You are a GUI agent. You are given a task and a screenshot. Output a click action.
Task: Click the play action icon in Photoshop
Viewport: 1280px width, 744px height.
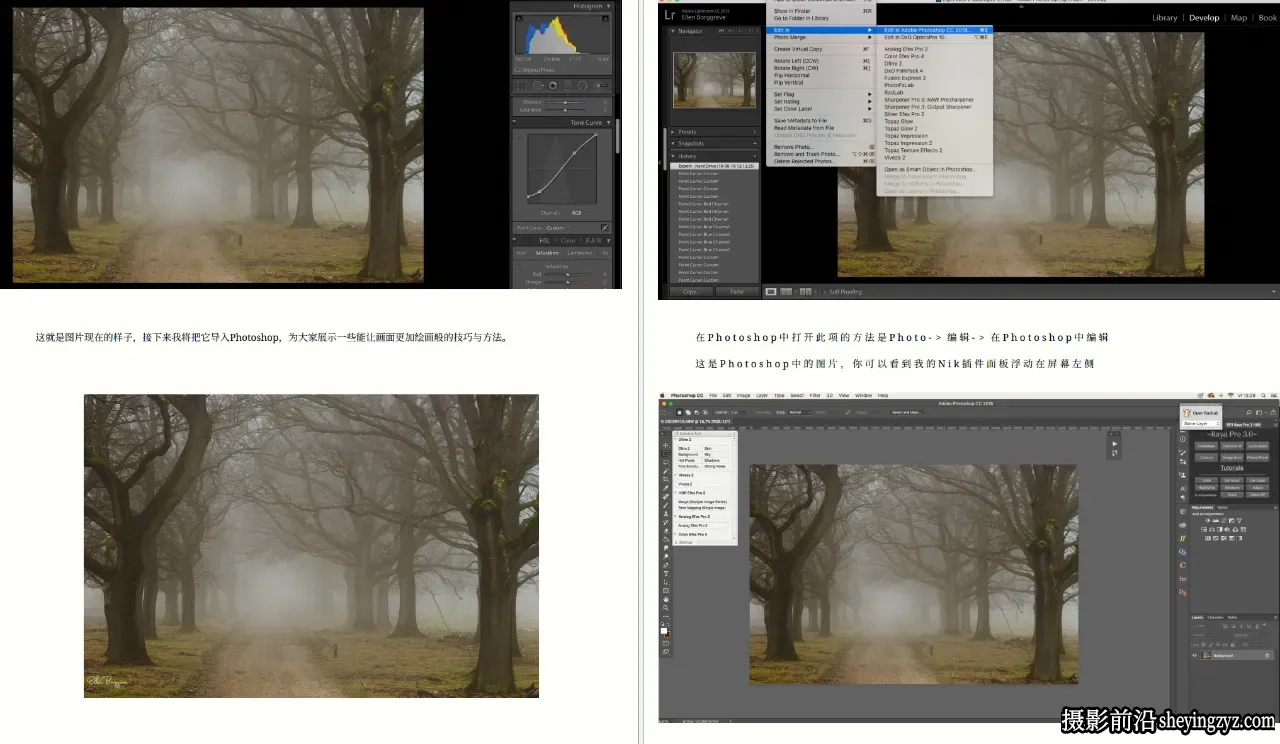tap(1115, 443)
